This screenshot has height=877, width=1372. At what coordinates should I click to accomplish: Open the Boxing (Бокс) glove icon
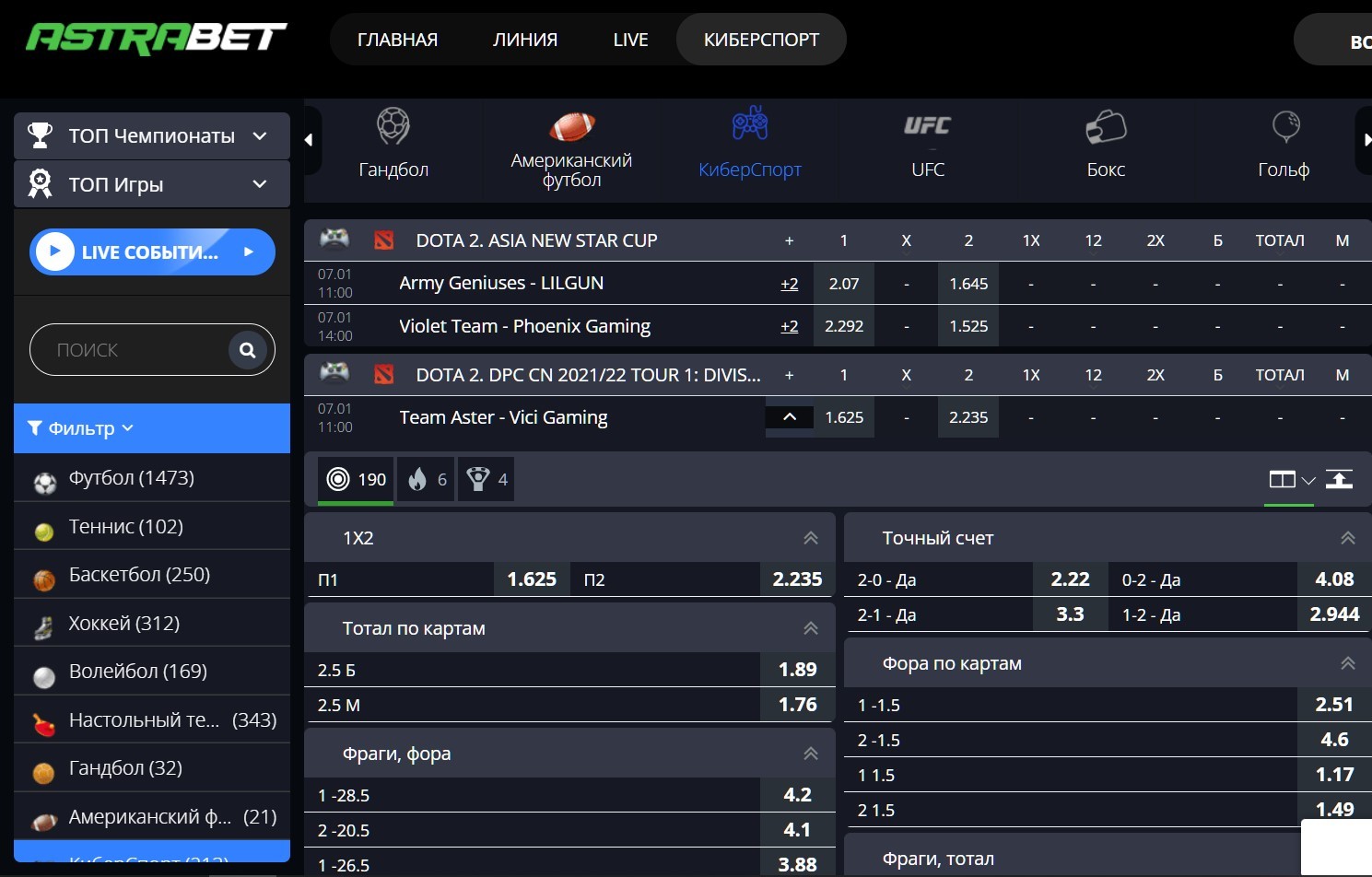point(1106,127)
